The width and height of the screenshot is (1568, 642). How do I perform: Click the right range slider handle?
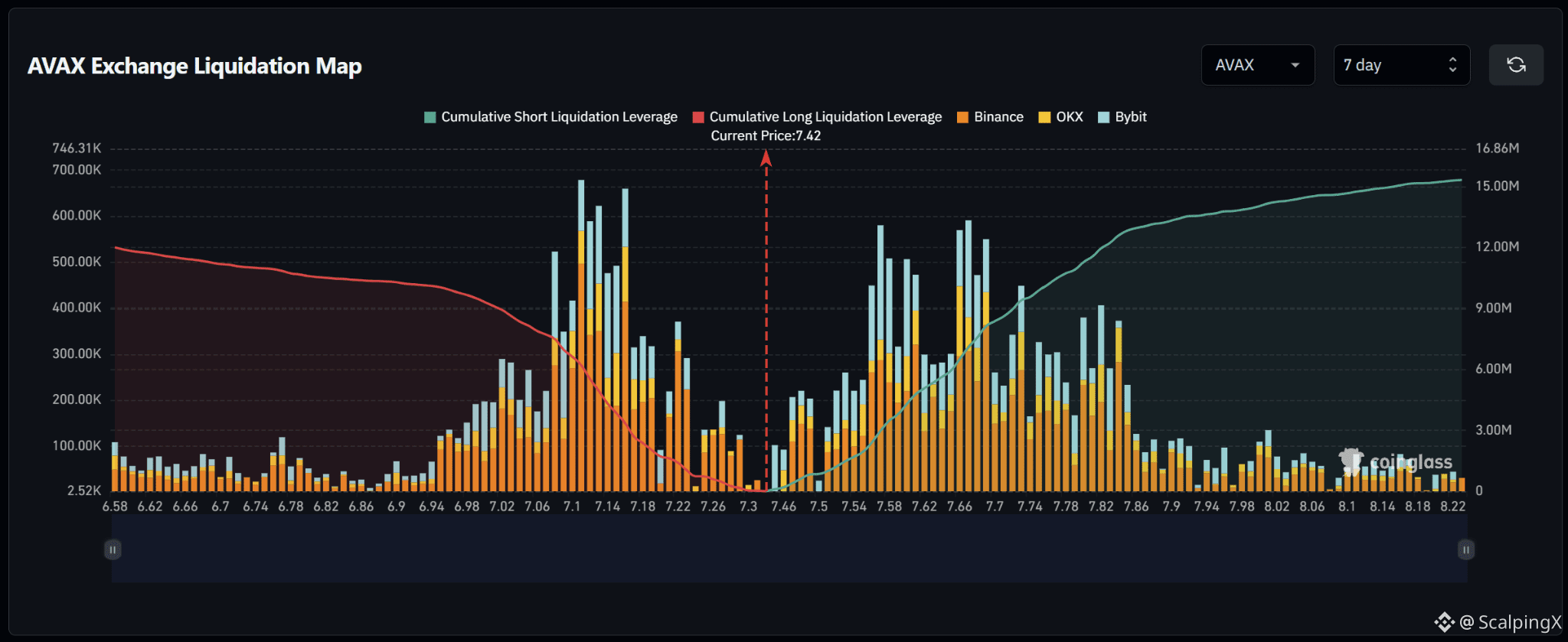point(1466,549)
